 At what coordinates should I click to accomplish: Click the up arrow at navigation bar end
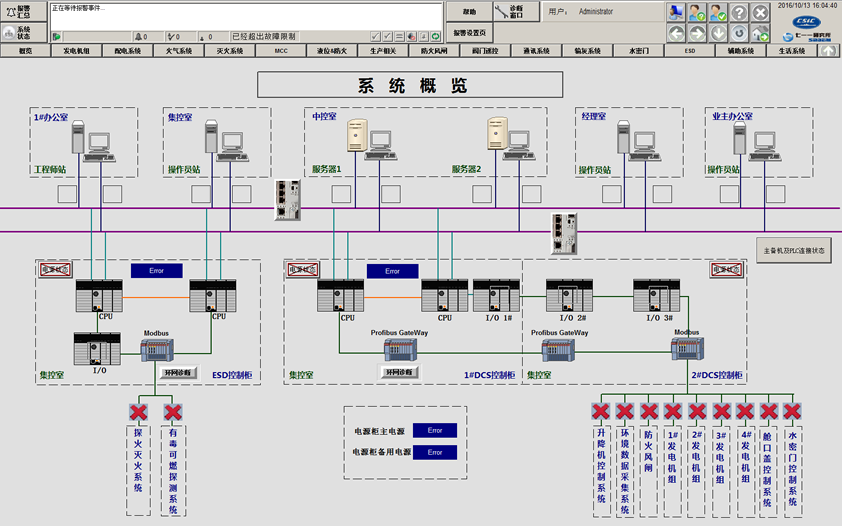pos(828,50)
